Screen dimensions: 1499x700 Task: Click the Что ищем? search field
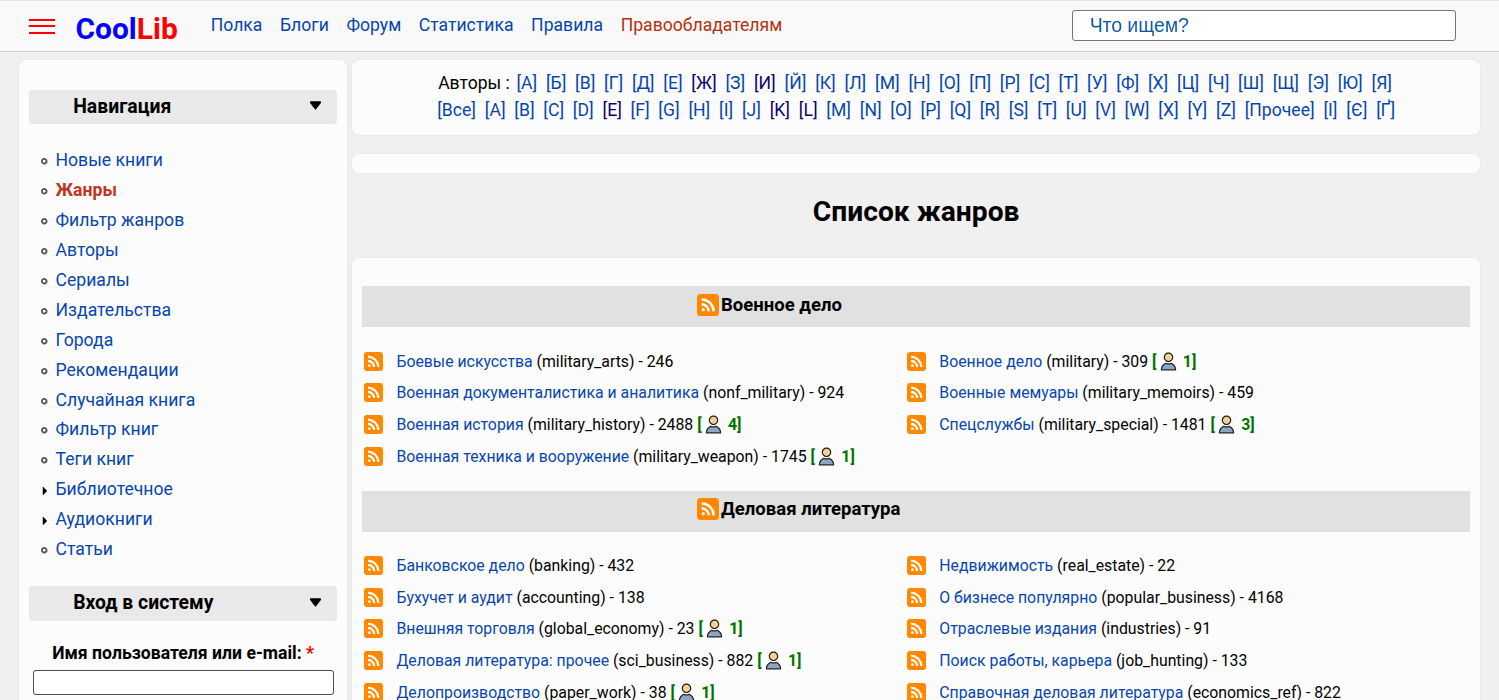1263,26
